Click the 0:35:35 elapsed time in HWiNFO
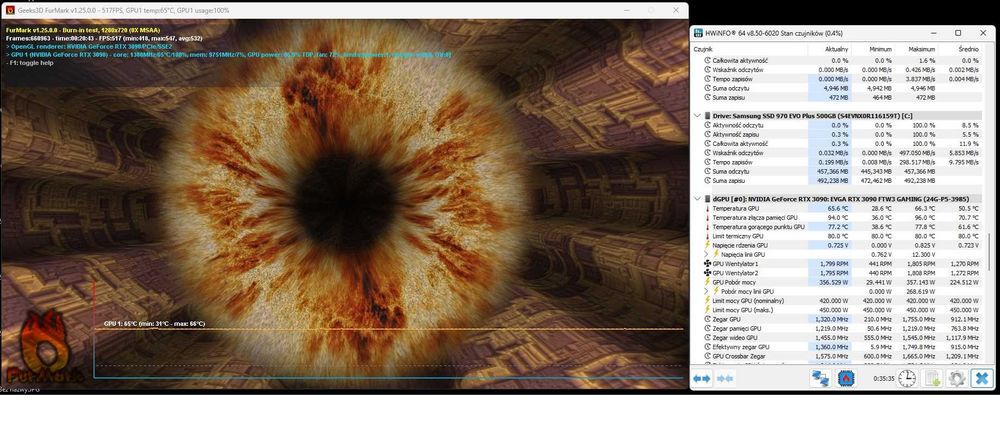This screenshot has width=1000, height=438. 883,379
